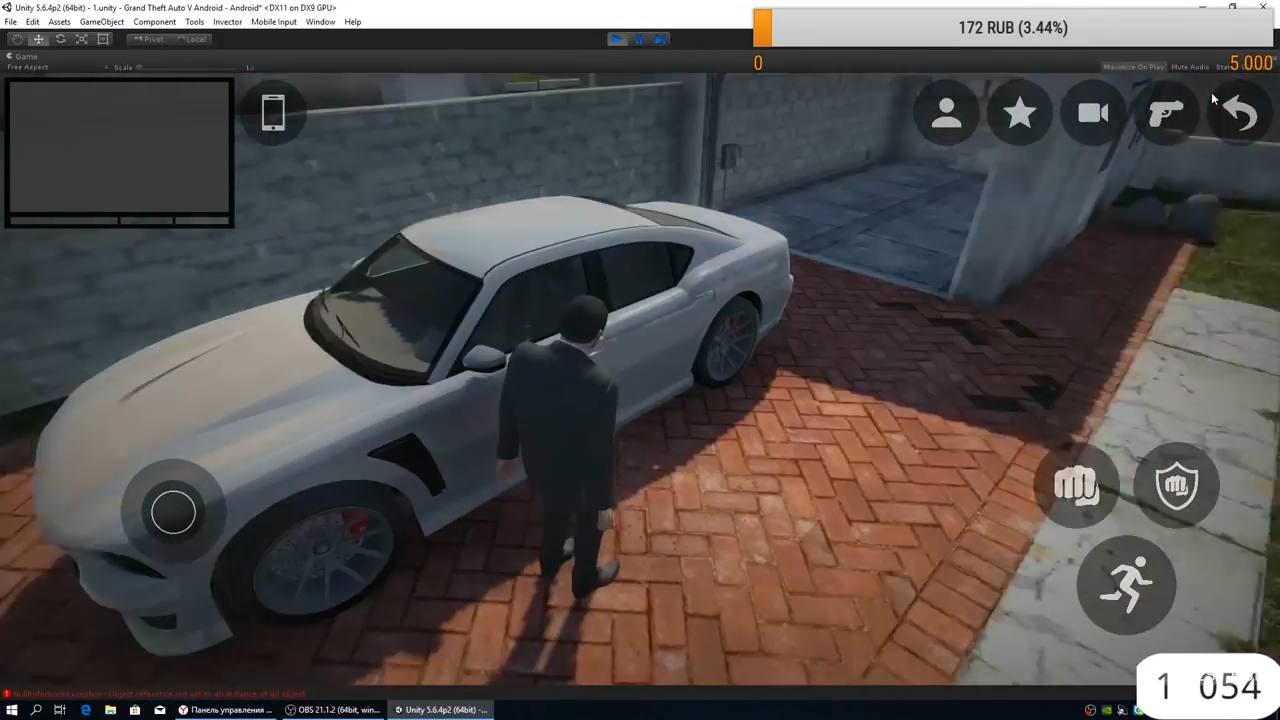Click the 172 RUB donation progress bar
This screenshot has height=720, width=1280.
coord(1013,28)
